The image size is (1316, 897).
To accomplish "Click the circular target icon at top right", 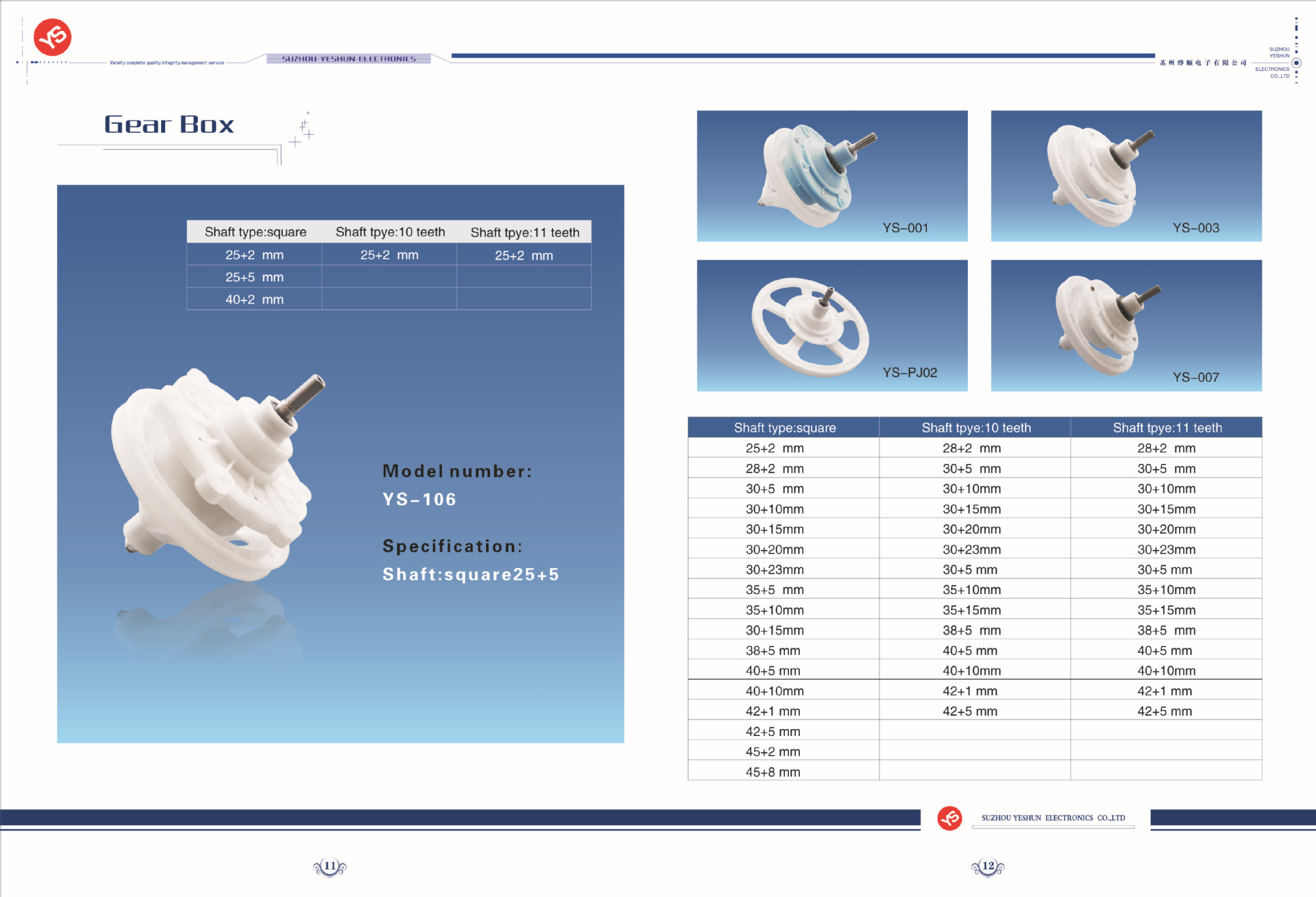I will tap(1295, 63).
